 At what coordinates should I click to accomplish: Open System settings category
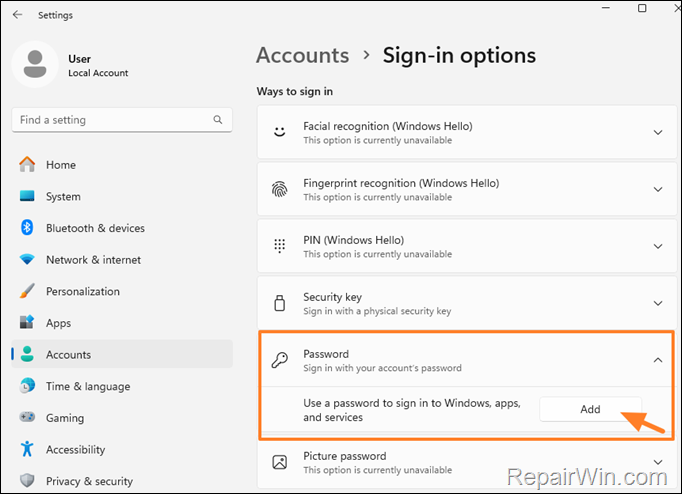click(122, 196)
